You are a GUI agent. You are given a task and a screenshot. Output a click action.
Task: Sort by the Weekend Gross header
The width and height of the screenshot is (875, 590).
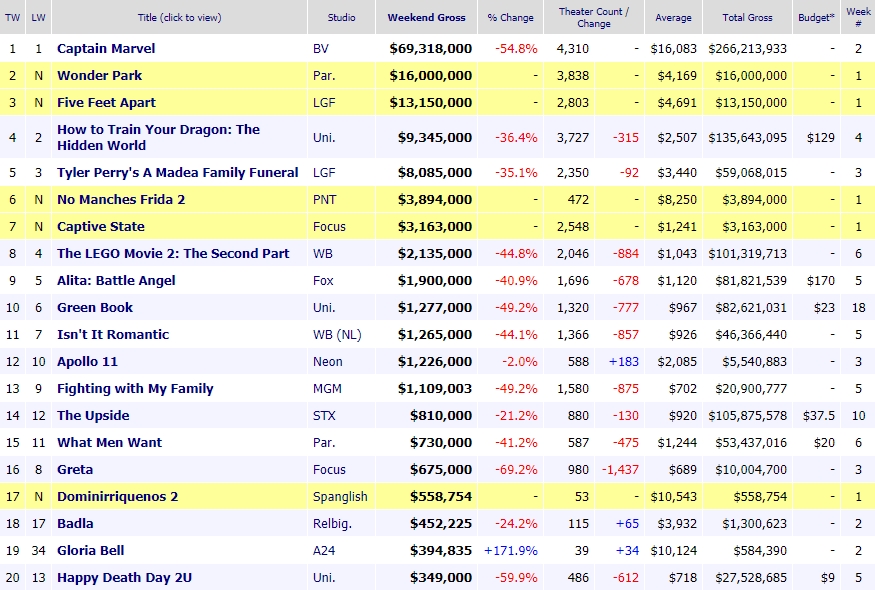pyautogui.click(x=426, y=17)
